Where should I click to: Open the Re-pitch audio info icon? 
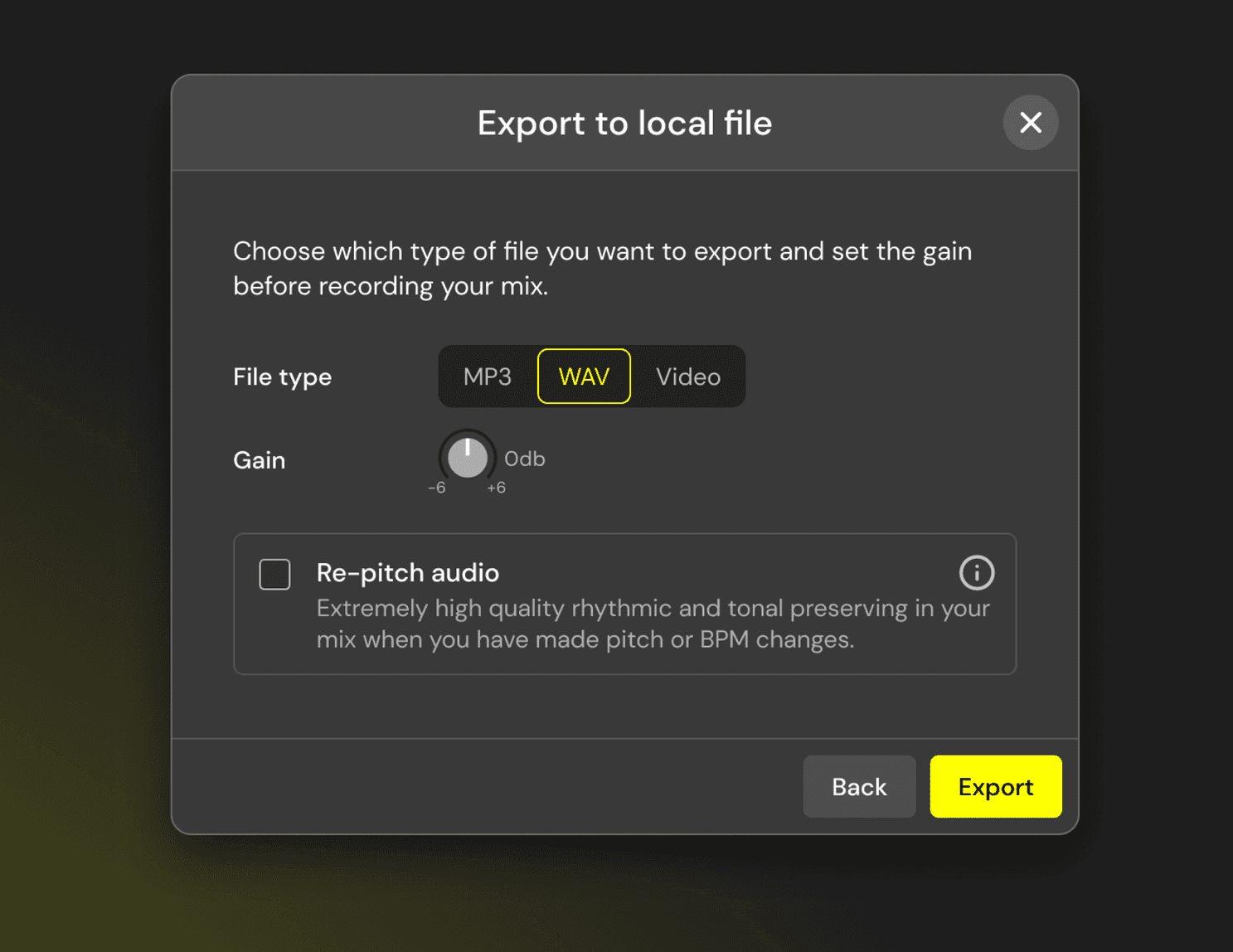point(976,572)
